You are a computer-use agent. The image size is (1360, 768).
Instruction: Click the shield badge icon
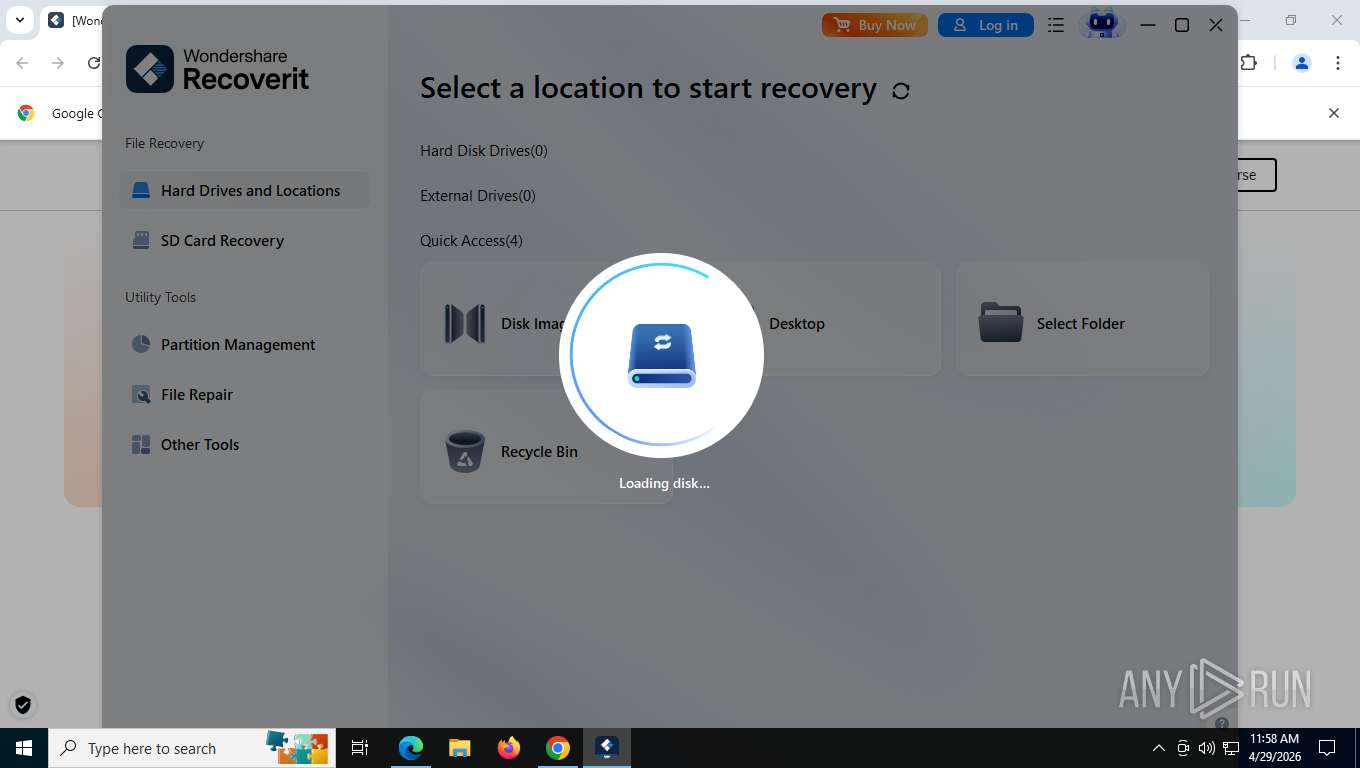tap(23, 705)
